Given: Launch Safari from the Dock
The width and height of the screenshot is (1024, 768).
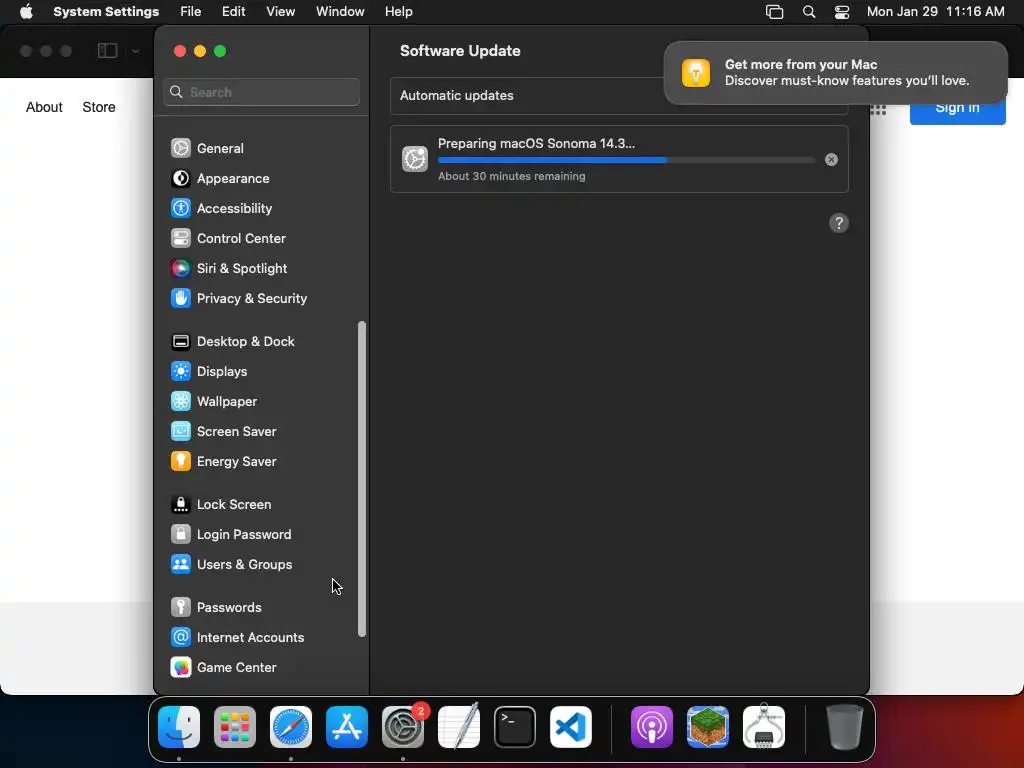Looking at the screenshot, I should click(x=291, y=727).
